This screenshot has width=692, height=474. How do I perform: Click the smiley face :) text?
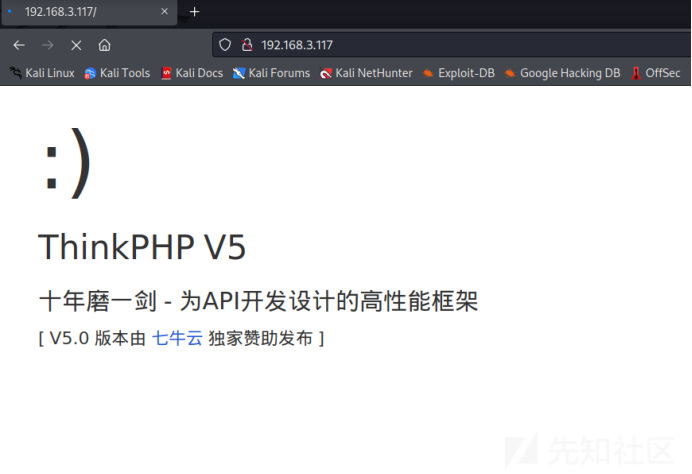pos(68,163)
